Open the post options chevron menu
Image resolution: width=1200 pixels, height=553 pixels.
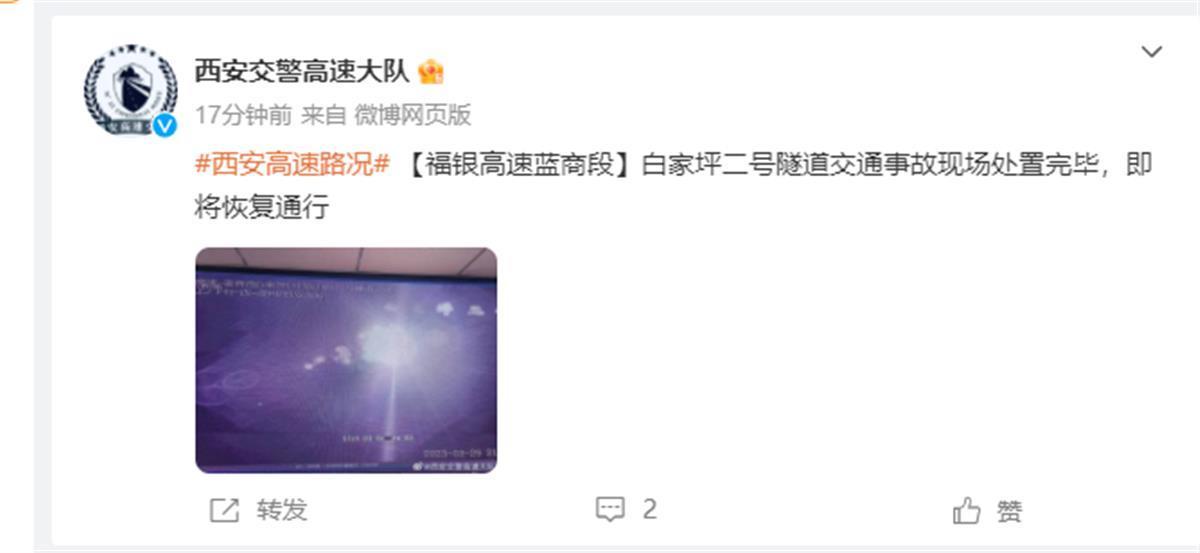point(1152,51)
